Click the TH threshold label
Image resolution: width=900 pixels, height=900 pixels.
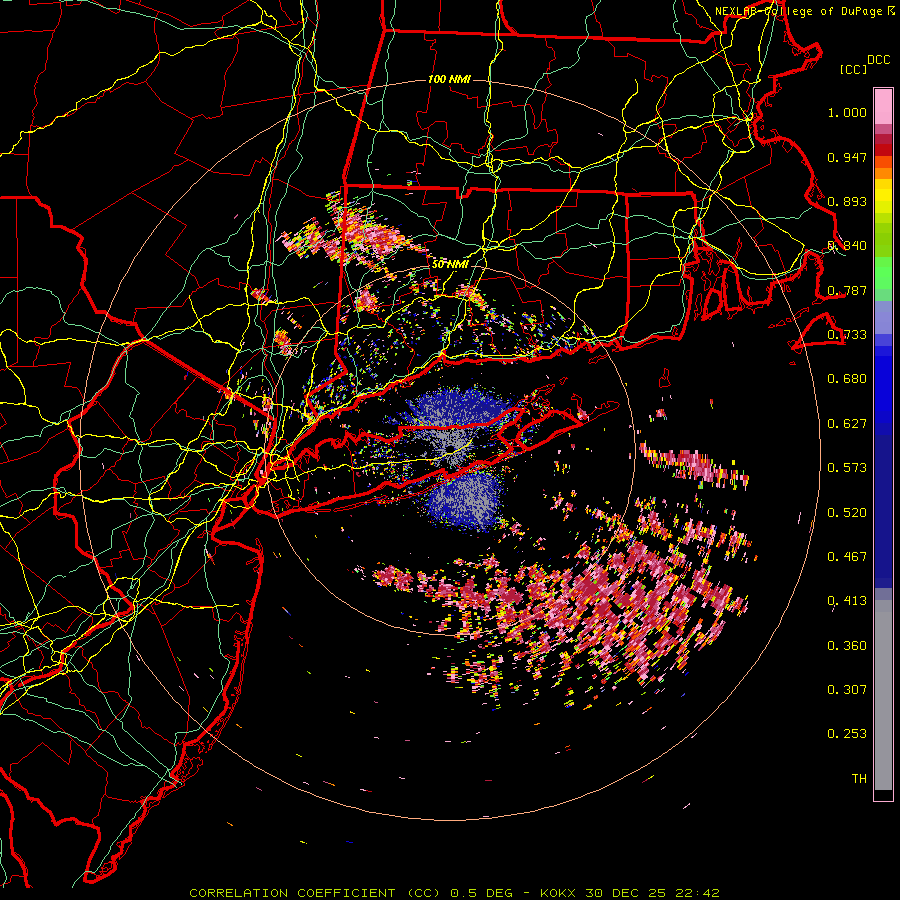[859, 779]
